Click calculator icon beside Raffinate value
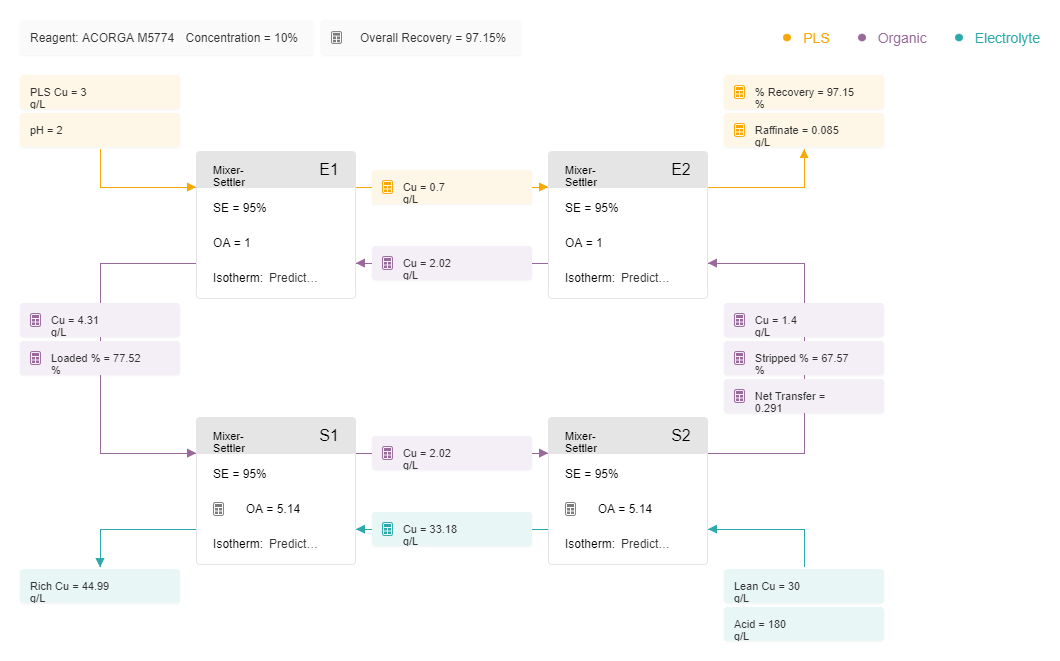1060x661 pixels. 740,130
